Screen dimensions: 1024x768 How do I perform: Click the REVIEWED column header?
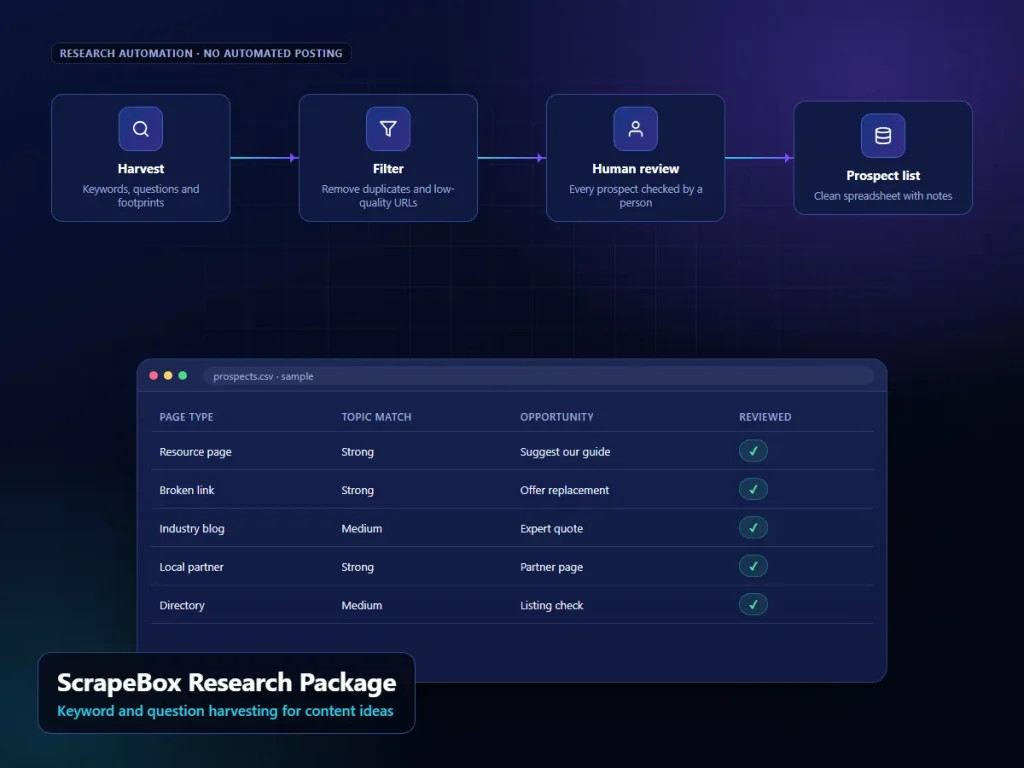pos(765,417)
